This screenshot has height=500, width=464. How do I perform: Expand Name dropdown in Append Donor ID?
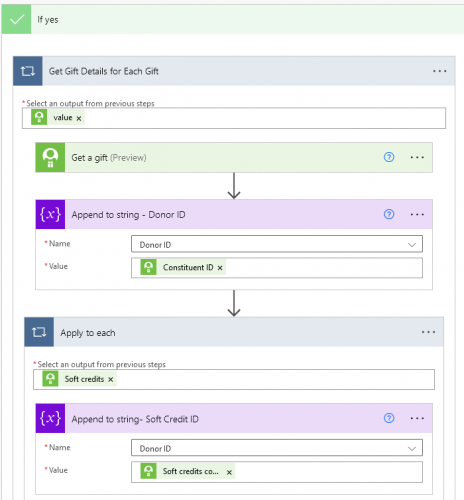pyautogui.click(x=412, y=245)
